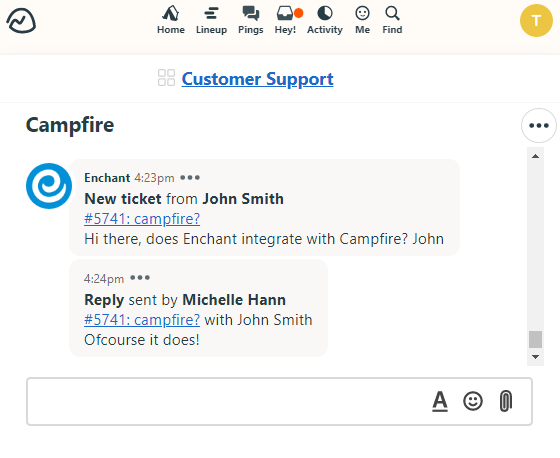Open emoji picker in message box

coord(473,401)
